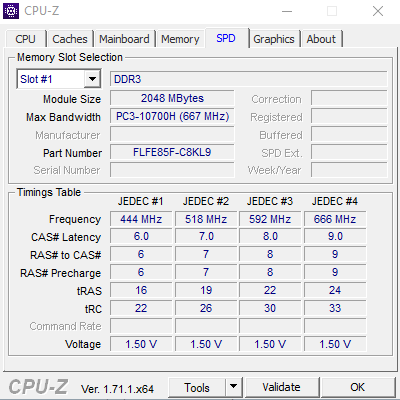Click the empty Serial Number field
The width and height of the screenshot is (400, 400).
pyautogui.click(x=172, y=170)
